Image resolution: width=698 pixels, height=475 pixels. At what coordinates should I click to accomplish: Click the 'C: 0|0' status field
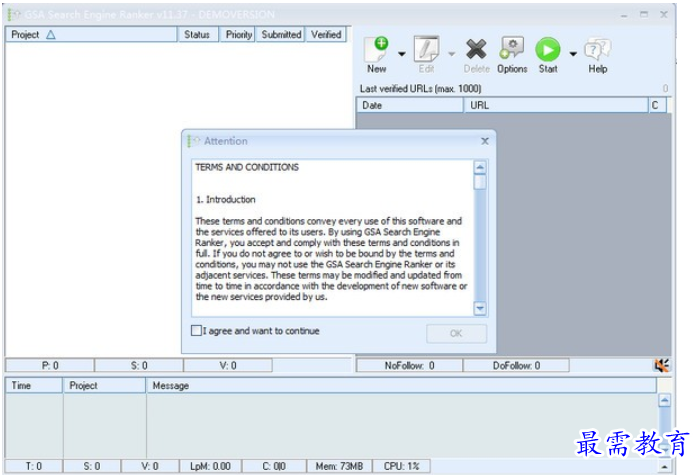tap(274, 466)
